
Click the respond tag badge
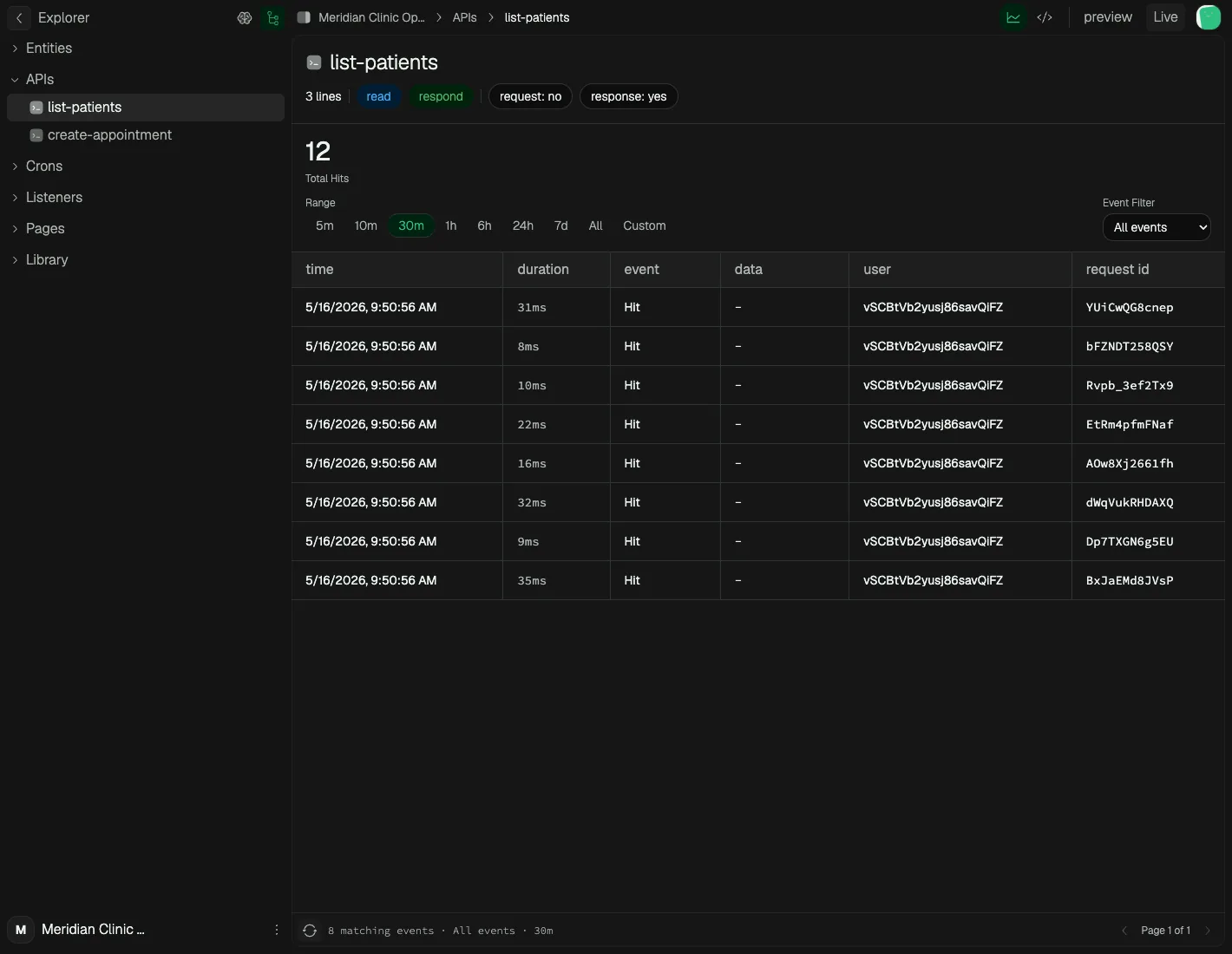441,96
